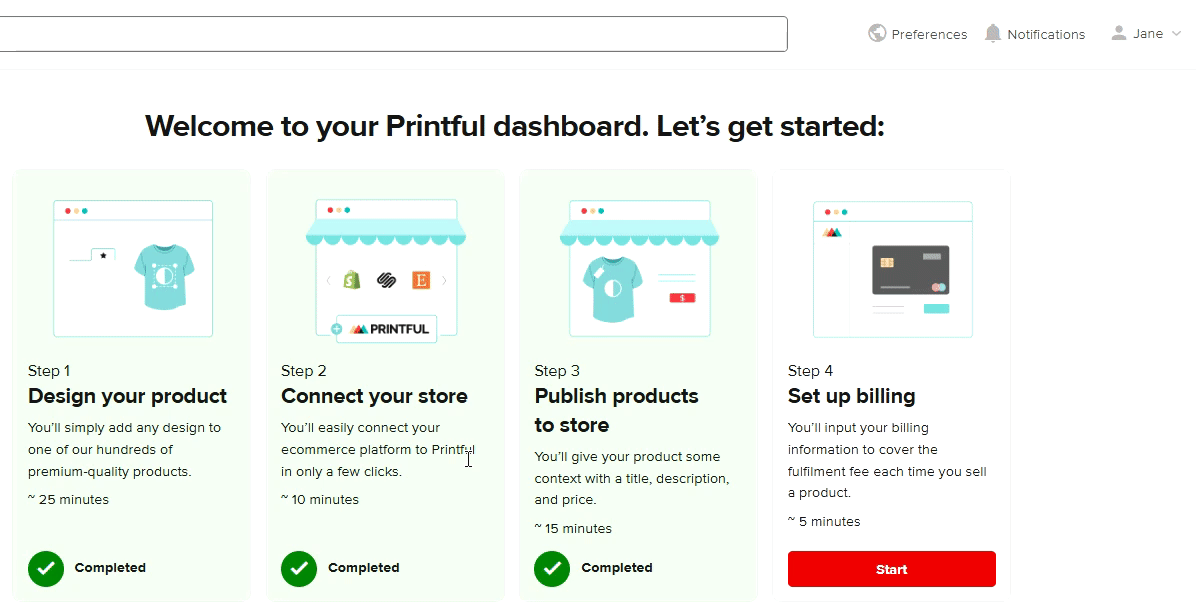
Task: Click Step 3 green completed checkmark
Action: click(552, 569)
